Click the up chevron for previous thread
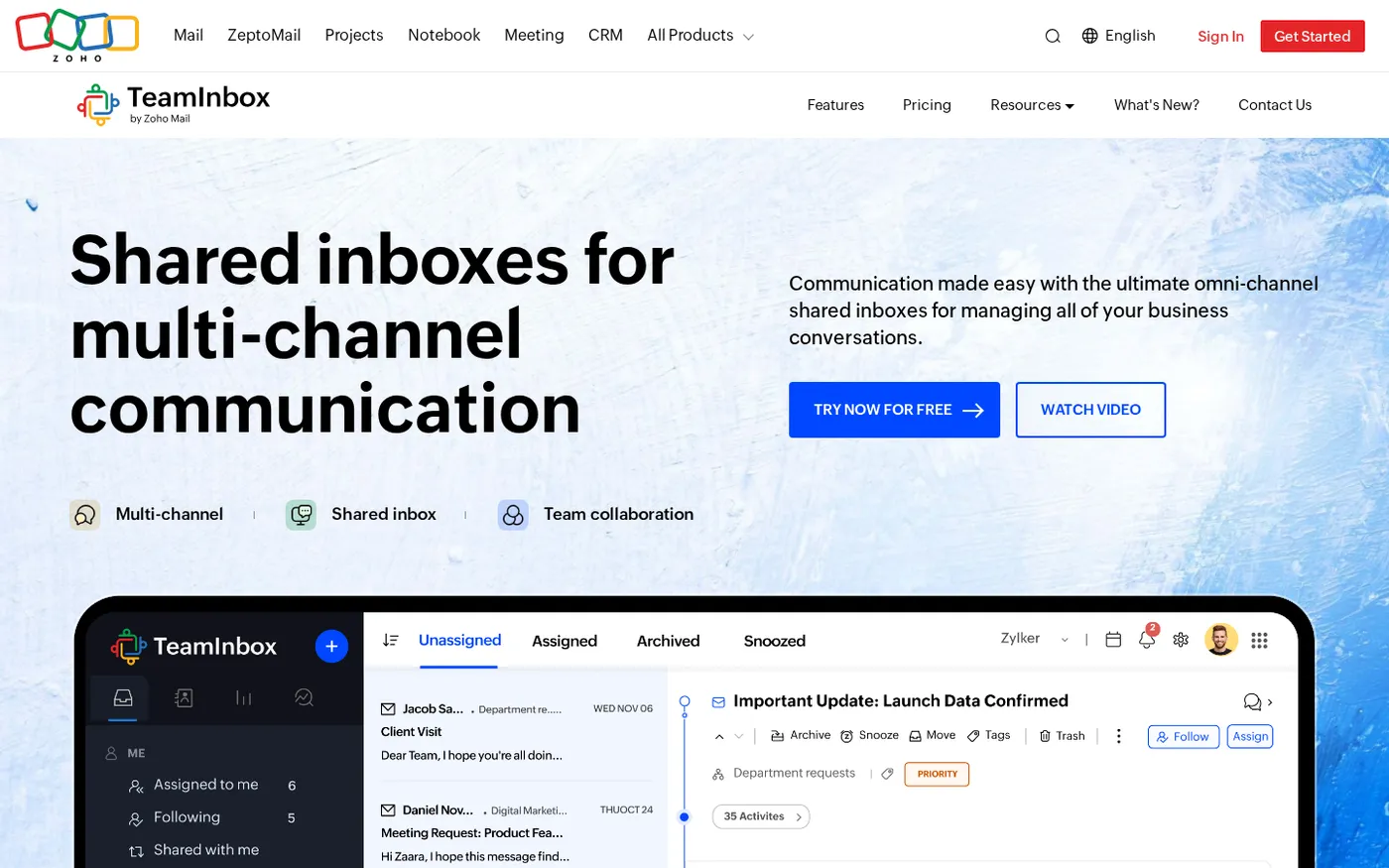This screenshot has height=868, width=1389. click(x=719, y=736)
